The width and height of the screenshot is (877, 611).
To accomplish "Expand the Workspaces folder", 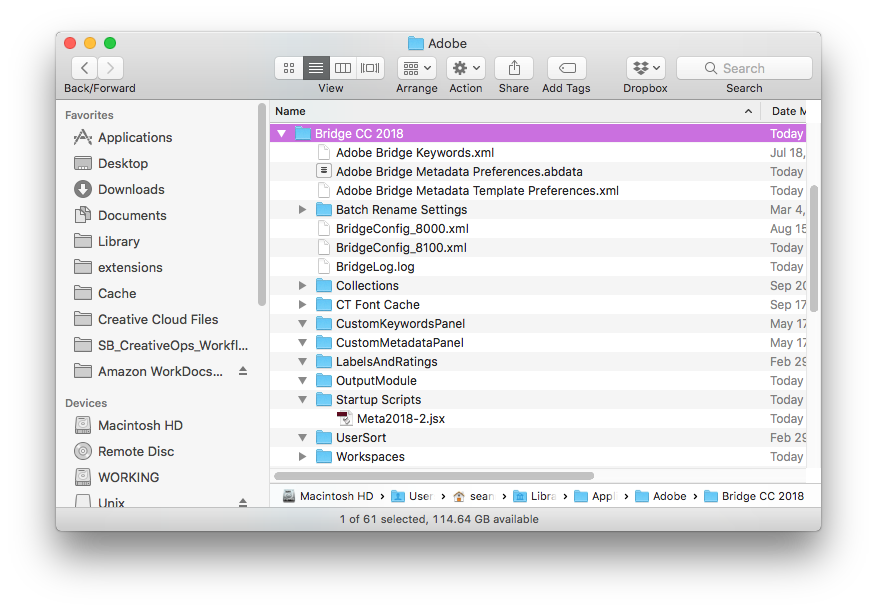I will click(303, 457).
